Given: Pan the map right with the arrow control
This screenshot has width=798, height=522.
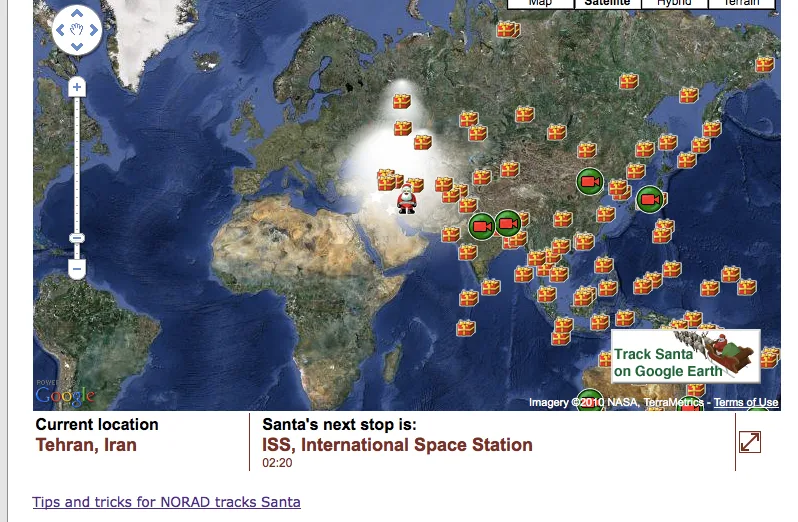Looking at the screenshot, I should (94, 30).
